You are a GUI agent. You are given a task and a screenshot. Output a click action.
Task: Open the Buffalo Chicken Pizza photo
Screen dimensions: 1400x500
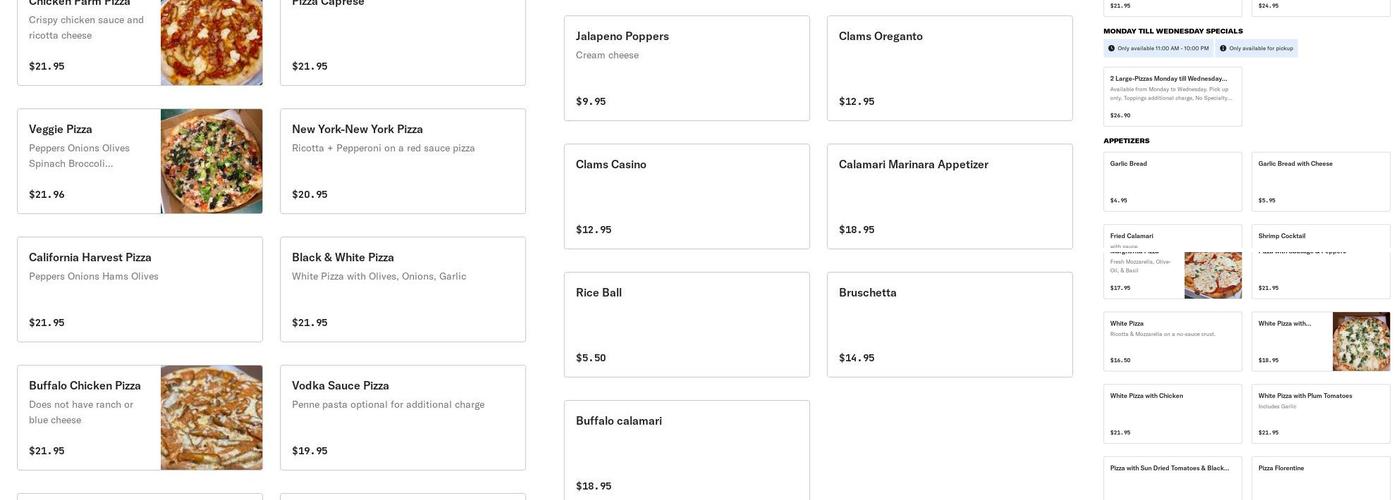(x=211, y=417)
